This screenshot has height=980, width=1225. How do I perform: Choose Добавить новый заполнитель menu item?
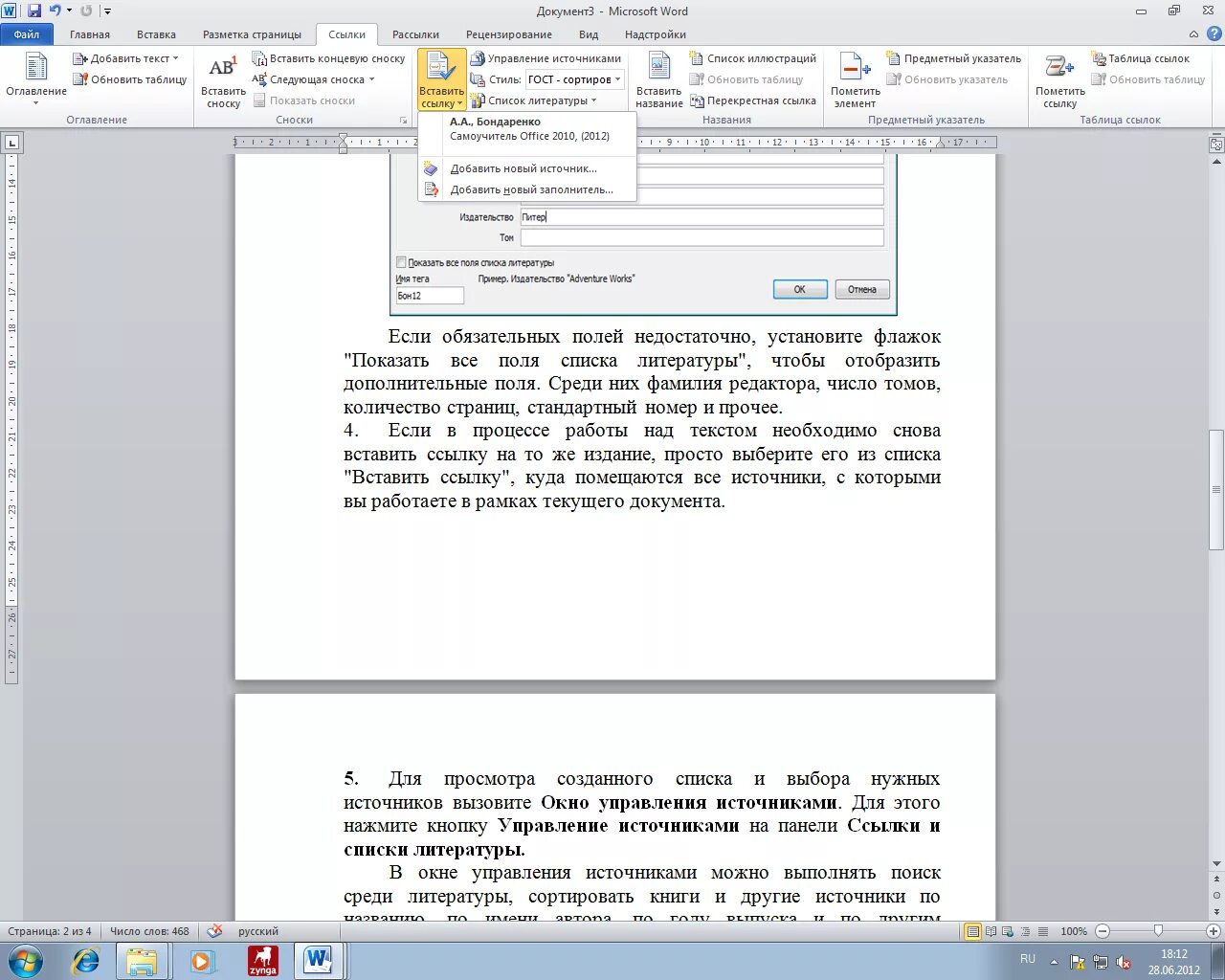coord(528,189)
